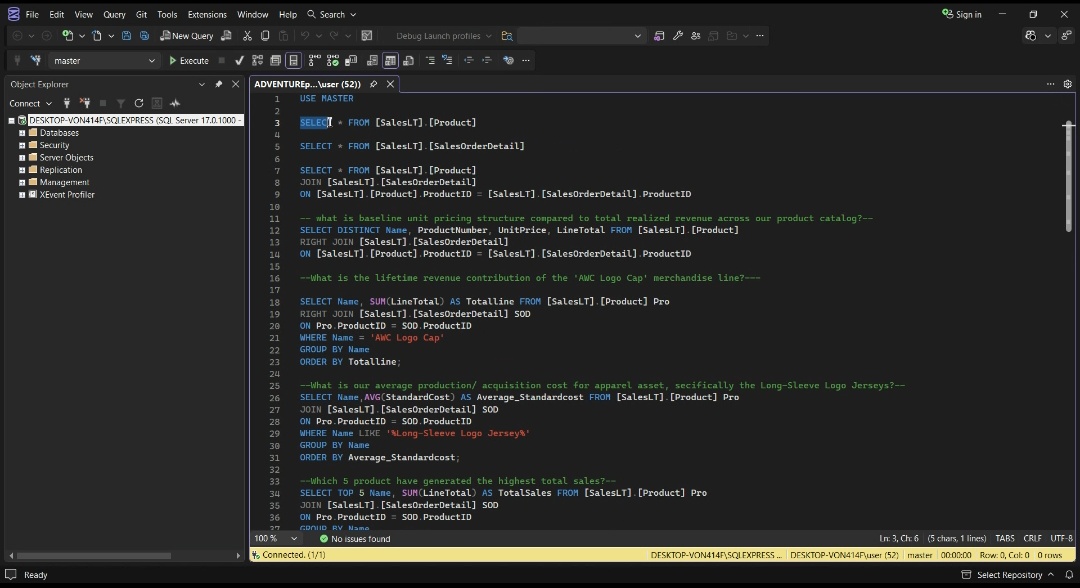The height and width of the screenshot is (588, 1080).
Task: Open the Query menu
Action: pos(114,14)
